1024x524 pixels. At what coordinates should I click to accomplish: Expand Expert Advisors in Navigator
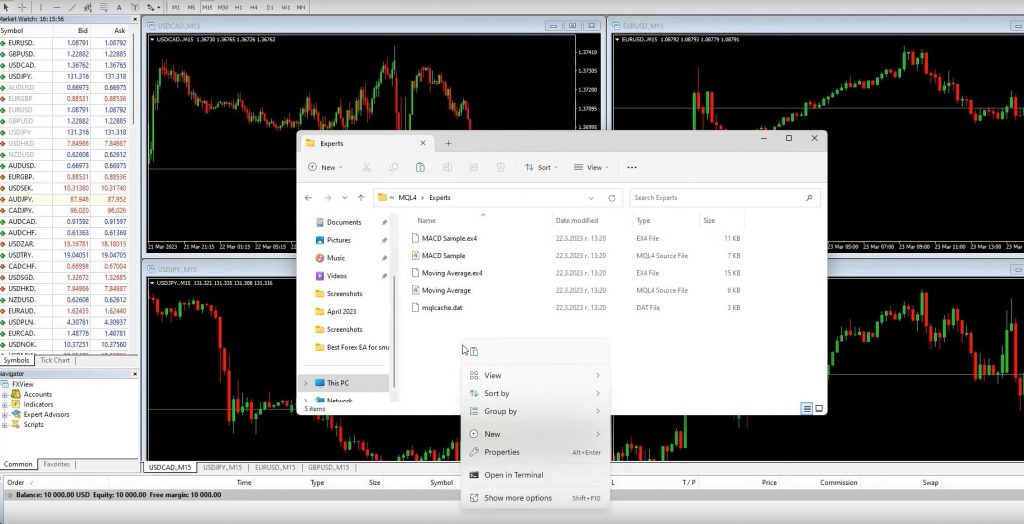5,415
